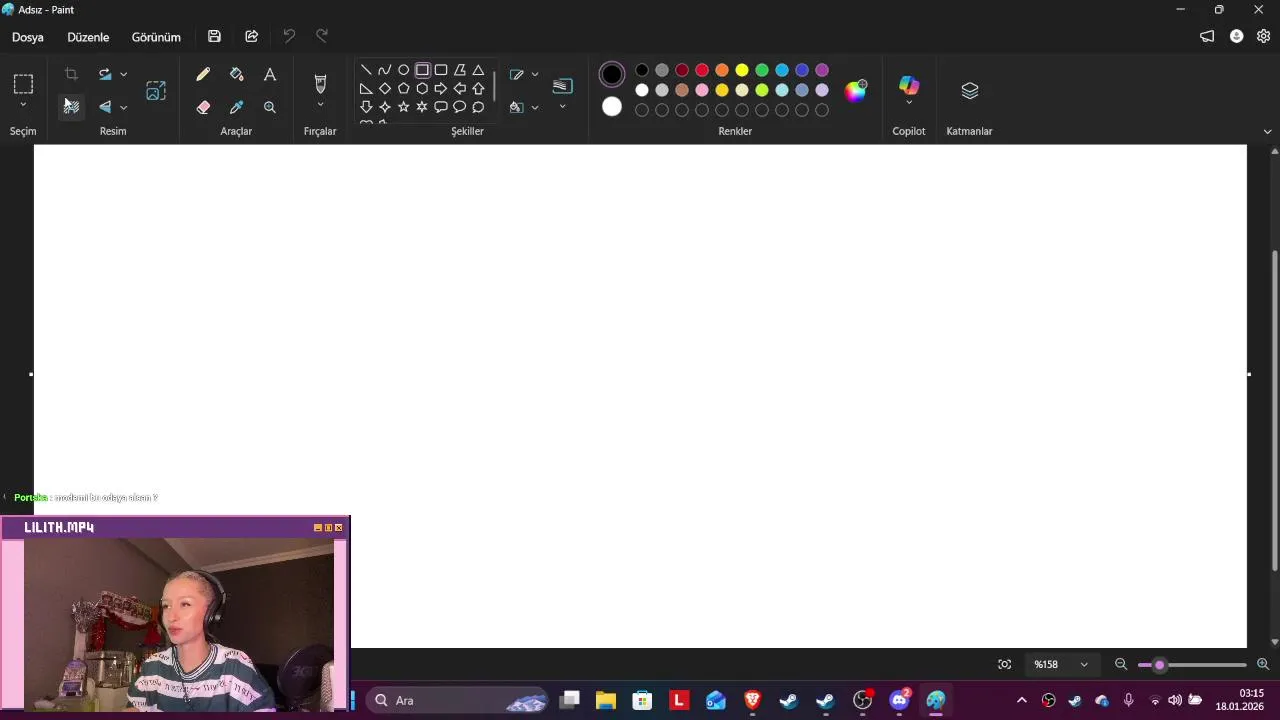Select the Eraser tool
The height and width of the screenshot is (720, 1280).
[203, 107]
